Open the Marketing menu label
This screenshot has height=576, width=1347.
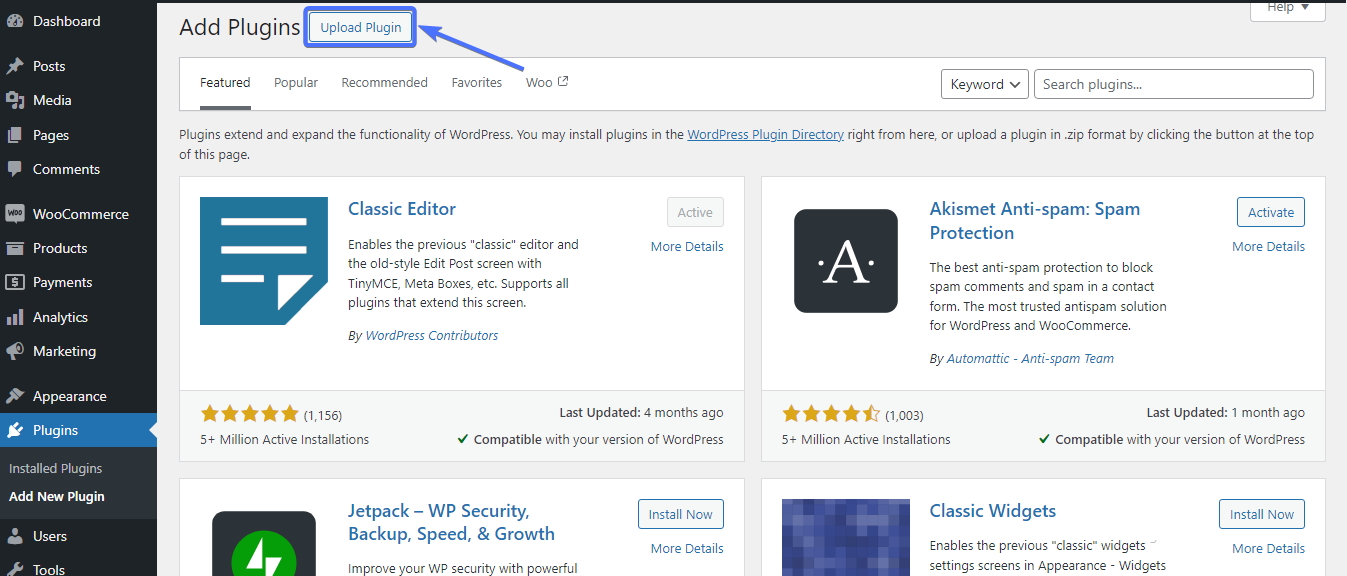pyautogui.click(x=65, y=351)
